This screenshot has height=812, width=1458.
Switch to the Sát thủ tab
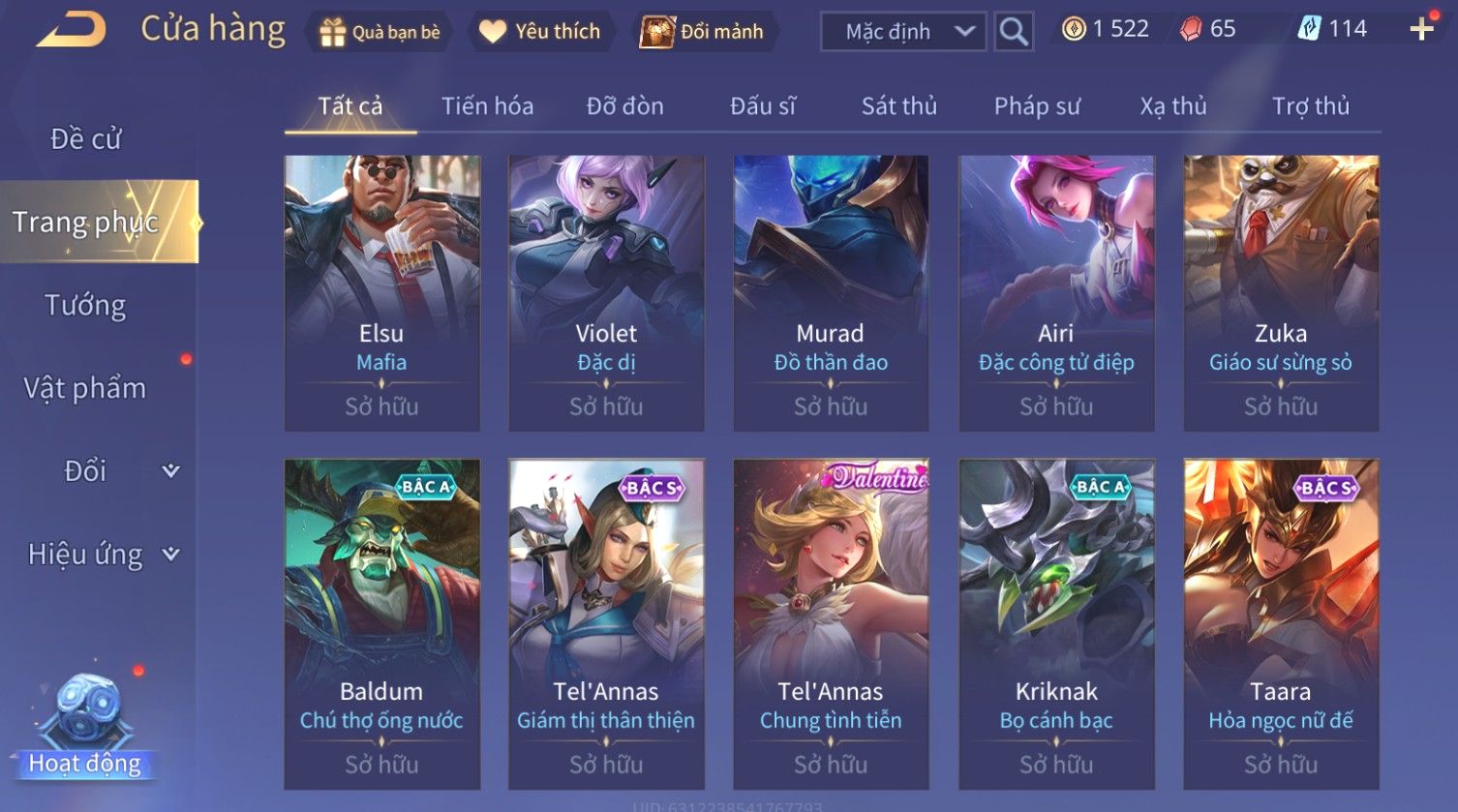pyautogui.click(x=899, y=105)
